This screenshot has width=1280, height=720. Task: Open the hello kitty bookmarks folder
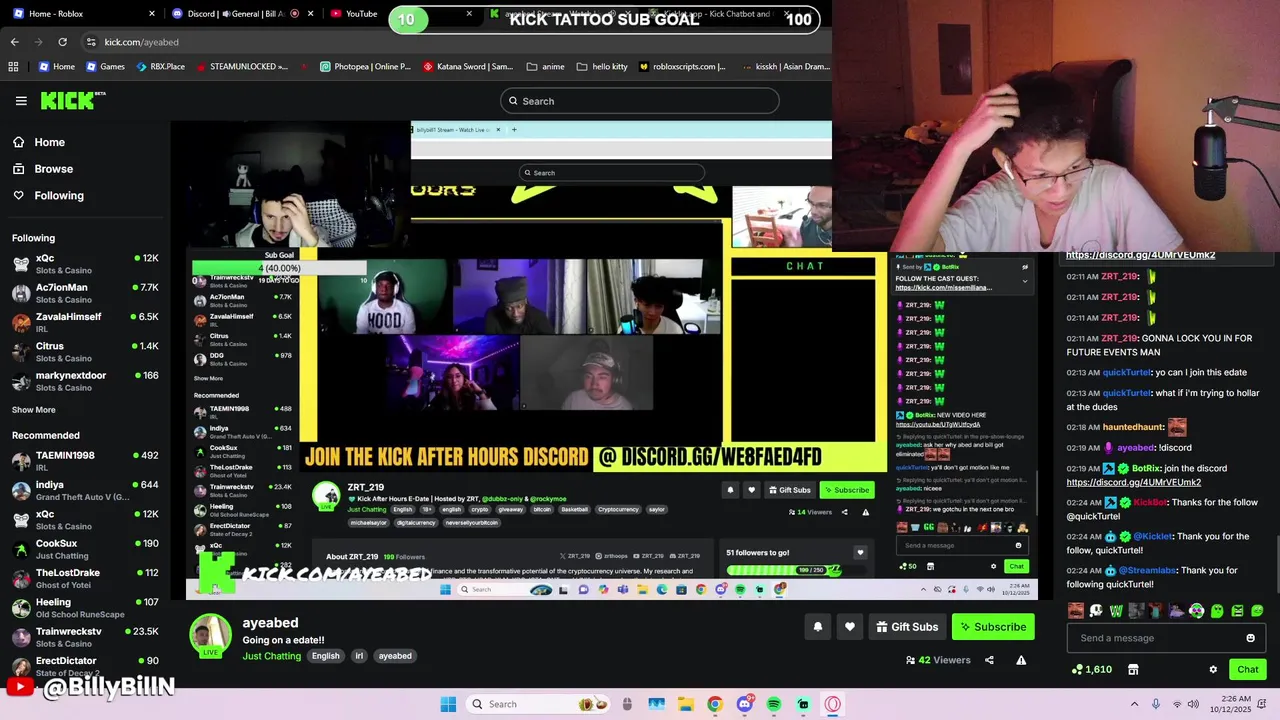(x=602, y=67)
